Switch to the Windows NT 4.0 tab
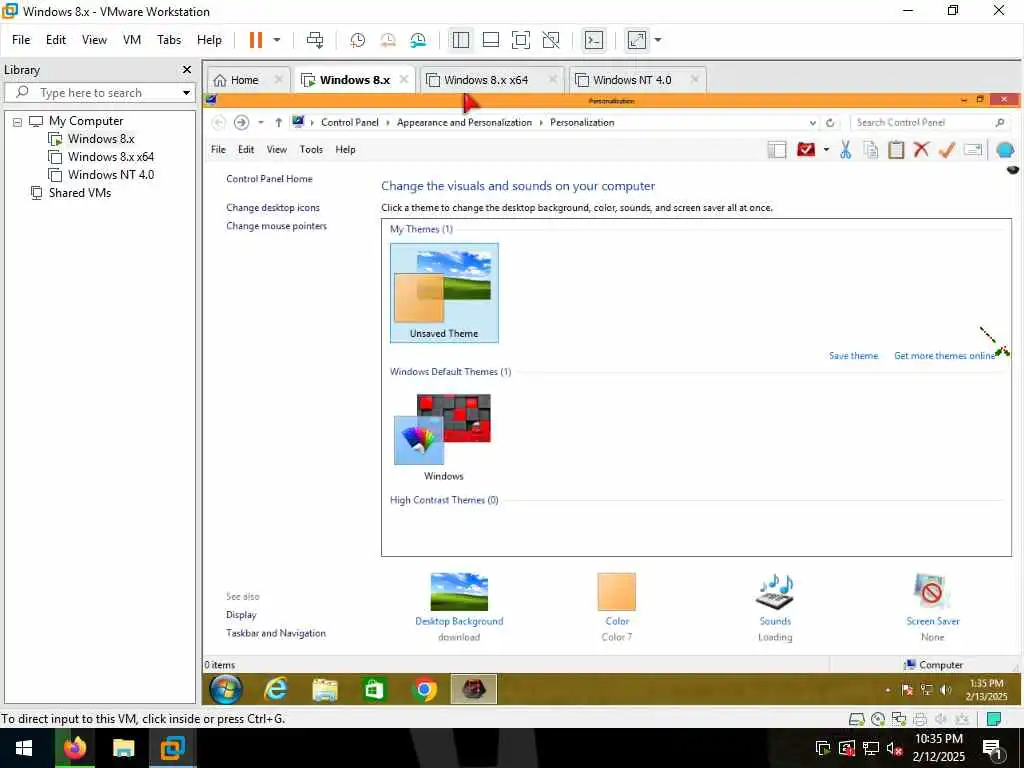This screenshot has height=768, width=1024. pyautogui.click(x=632, y=80)
